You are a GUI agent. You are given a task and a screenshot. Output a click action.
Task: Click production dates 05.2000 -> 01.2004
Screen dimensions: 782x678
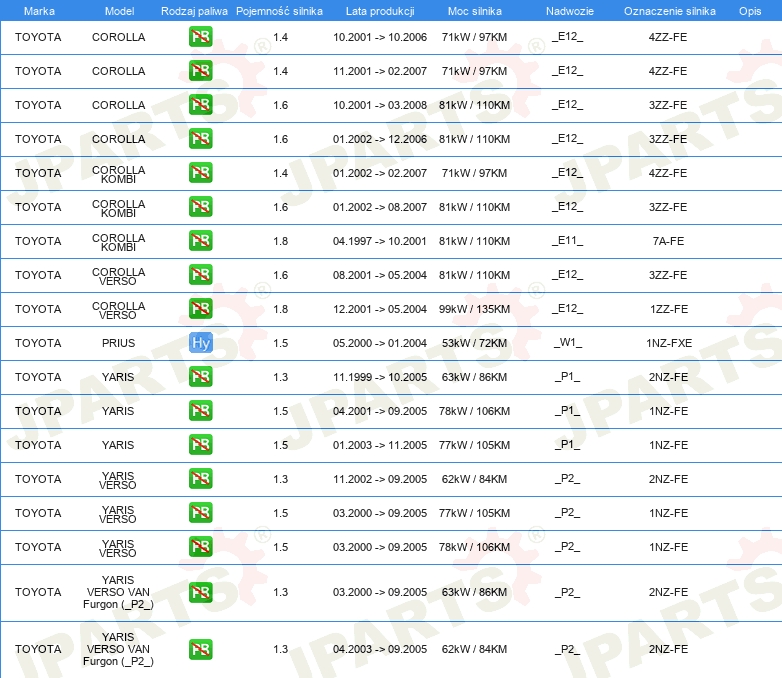point(380,343)
